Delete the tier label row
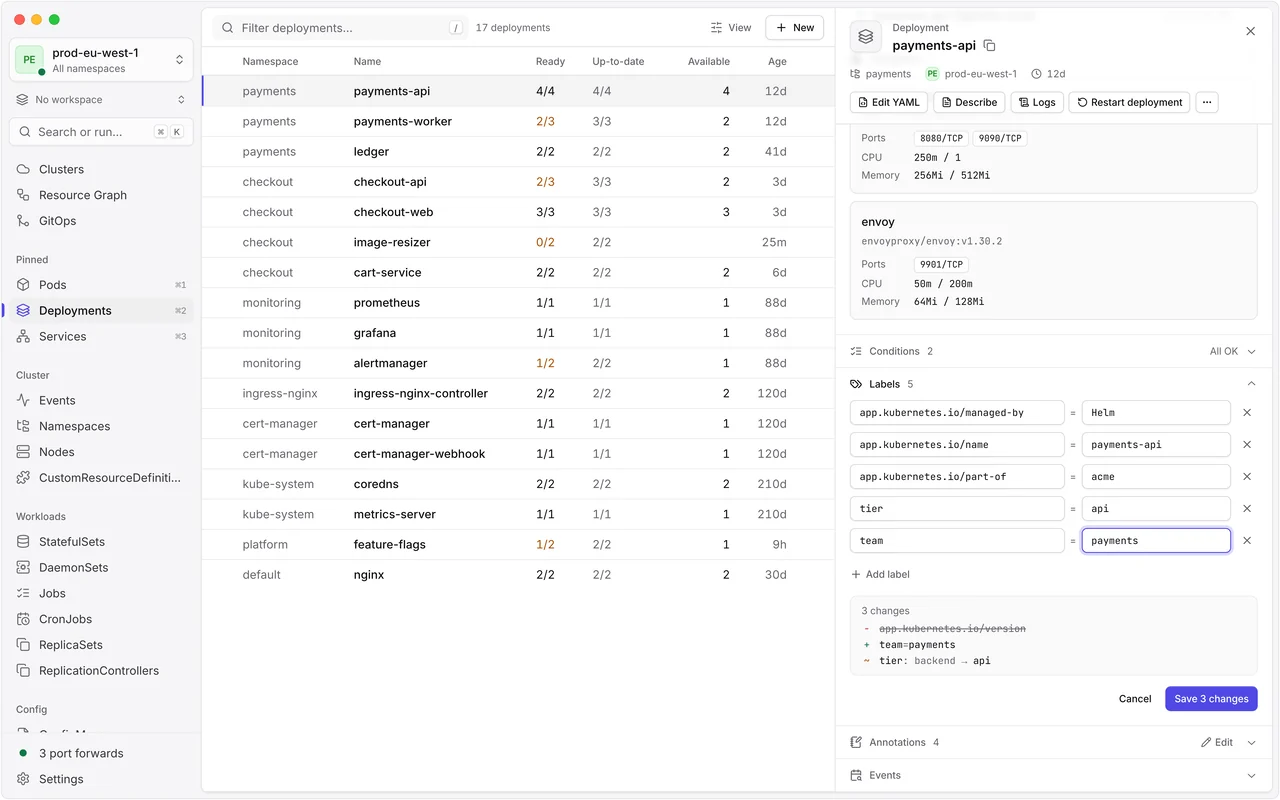The image size is (1280, 800). tap(1247, 509)
